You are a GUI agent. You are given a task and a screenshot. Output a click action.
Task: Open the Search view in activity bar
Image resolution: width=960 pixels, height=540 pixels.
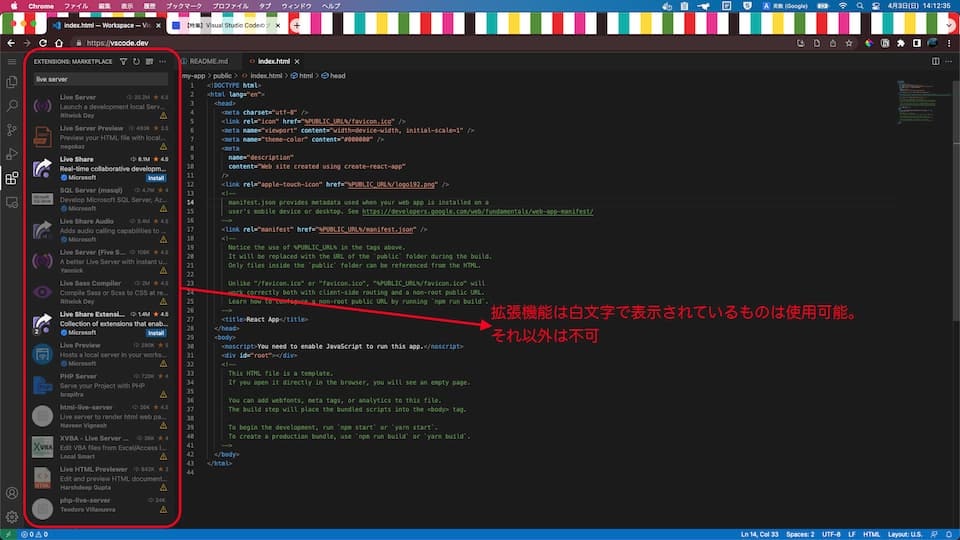point(12,106)
